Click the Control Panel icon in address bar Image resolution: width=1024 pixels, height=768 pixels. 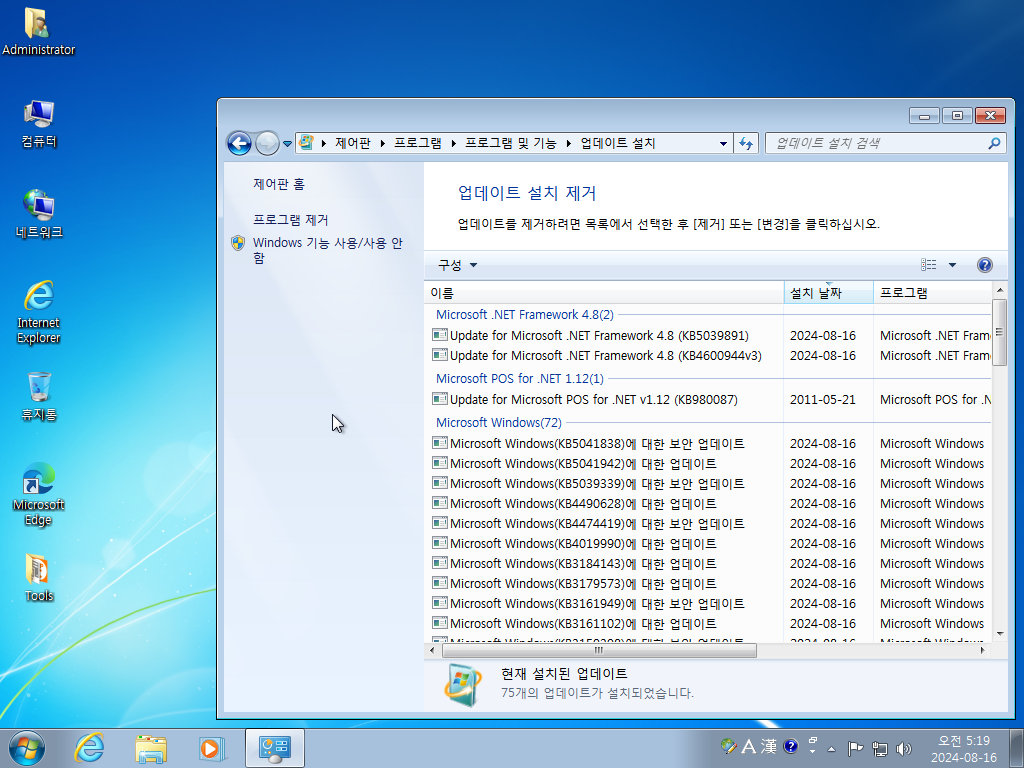[x=306, y=142]
